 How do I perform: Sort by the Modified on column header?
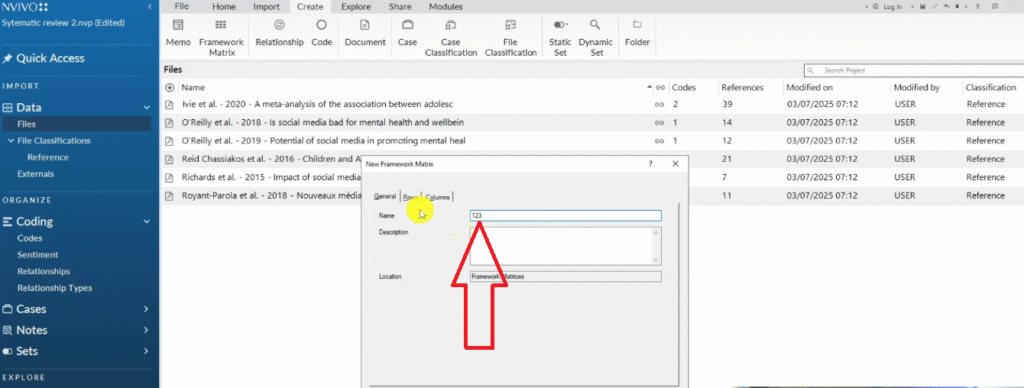tap(809, 88)
